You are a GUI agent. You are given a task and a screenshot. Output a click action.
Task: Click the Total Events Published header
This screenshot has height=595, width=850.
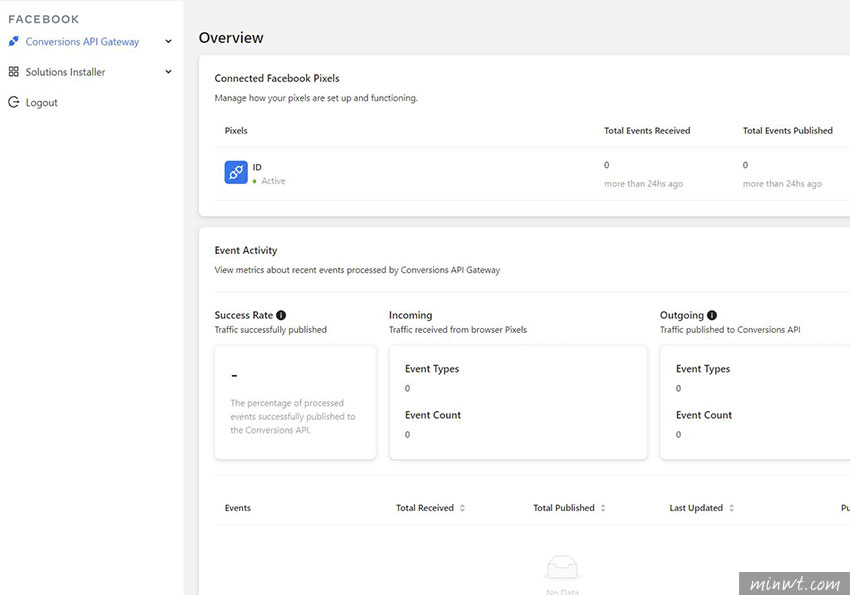(788, 131)
